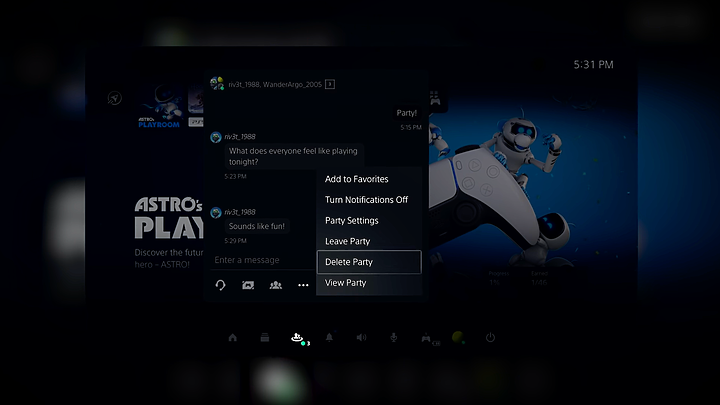This screenshot has height=405, width=720.
Task: Toggle the Mic icon in control center
Action: [x=394, y=338]
